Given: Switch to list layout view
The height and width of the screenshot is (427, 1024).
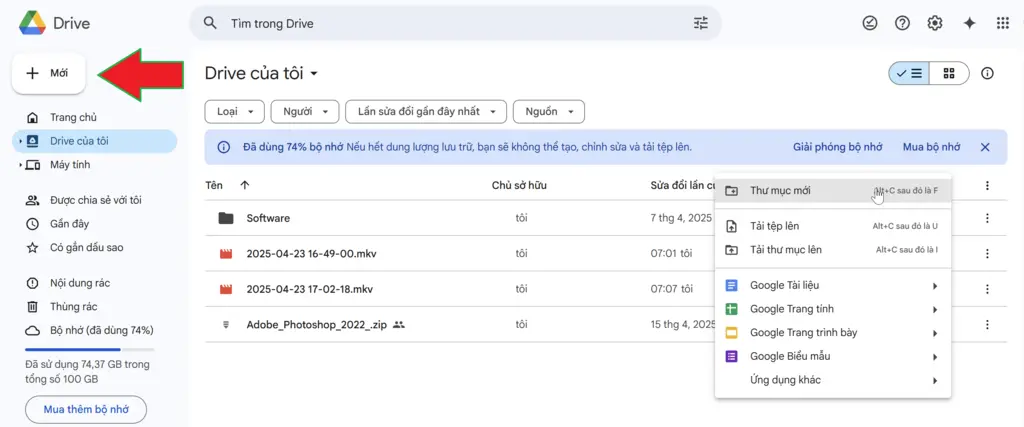Looking at the screenshot, I should (x=909, y=73).
